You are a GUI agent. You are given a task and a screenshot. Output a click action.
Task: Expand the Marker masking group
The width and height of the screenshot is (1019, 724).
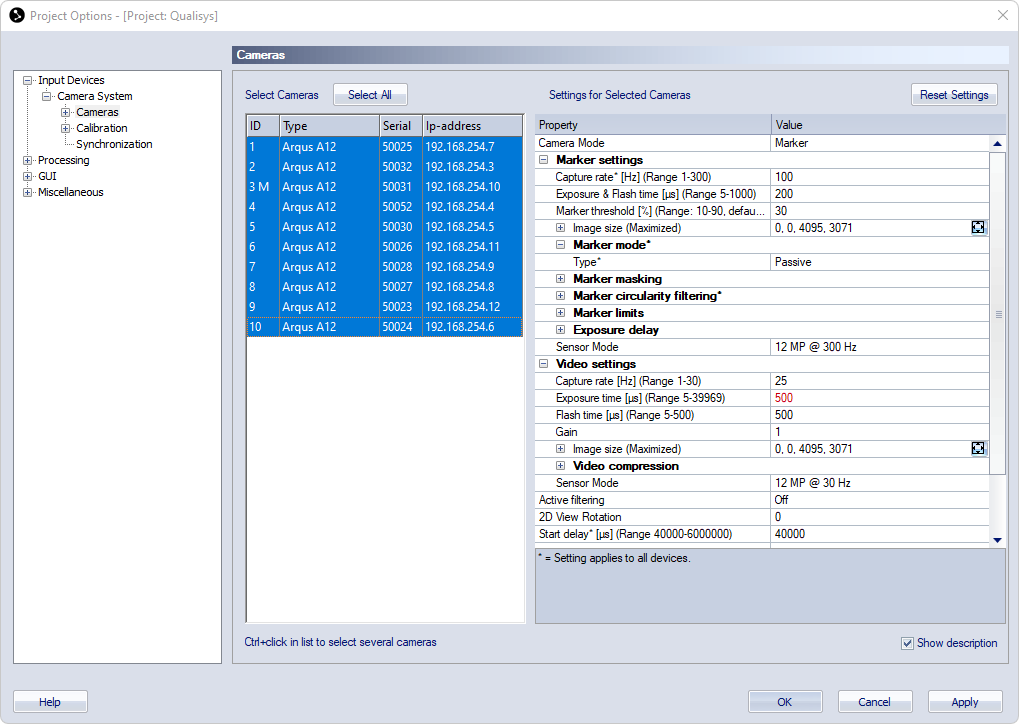click(x=560, y=279)
